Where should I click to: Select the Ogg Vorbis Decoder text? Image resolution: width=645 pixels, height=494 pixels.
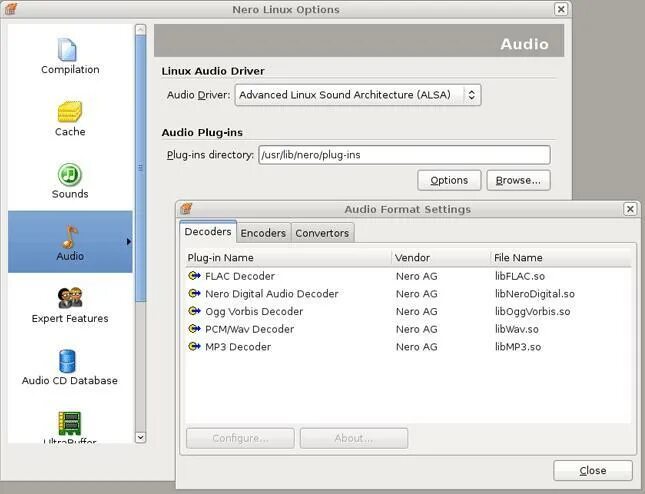pyautogui.click(x=254, y=312)
